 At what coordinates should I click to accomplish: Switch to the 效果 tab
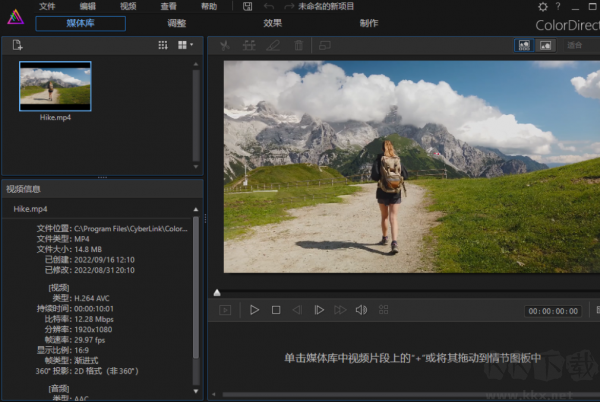272,22
